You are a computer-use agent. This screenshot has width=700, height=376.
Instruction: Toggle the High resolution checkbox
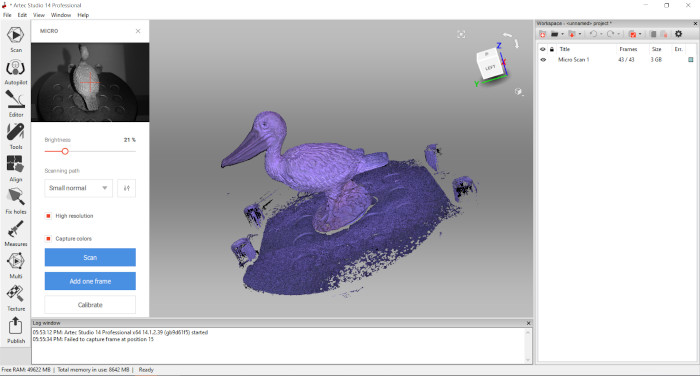(48, 216)
